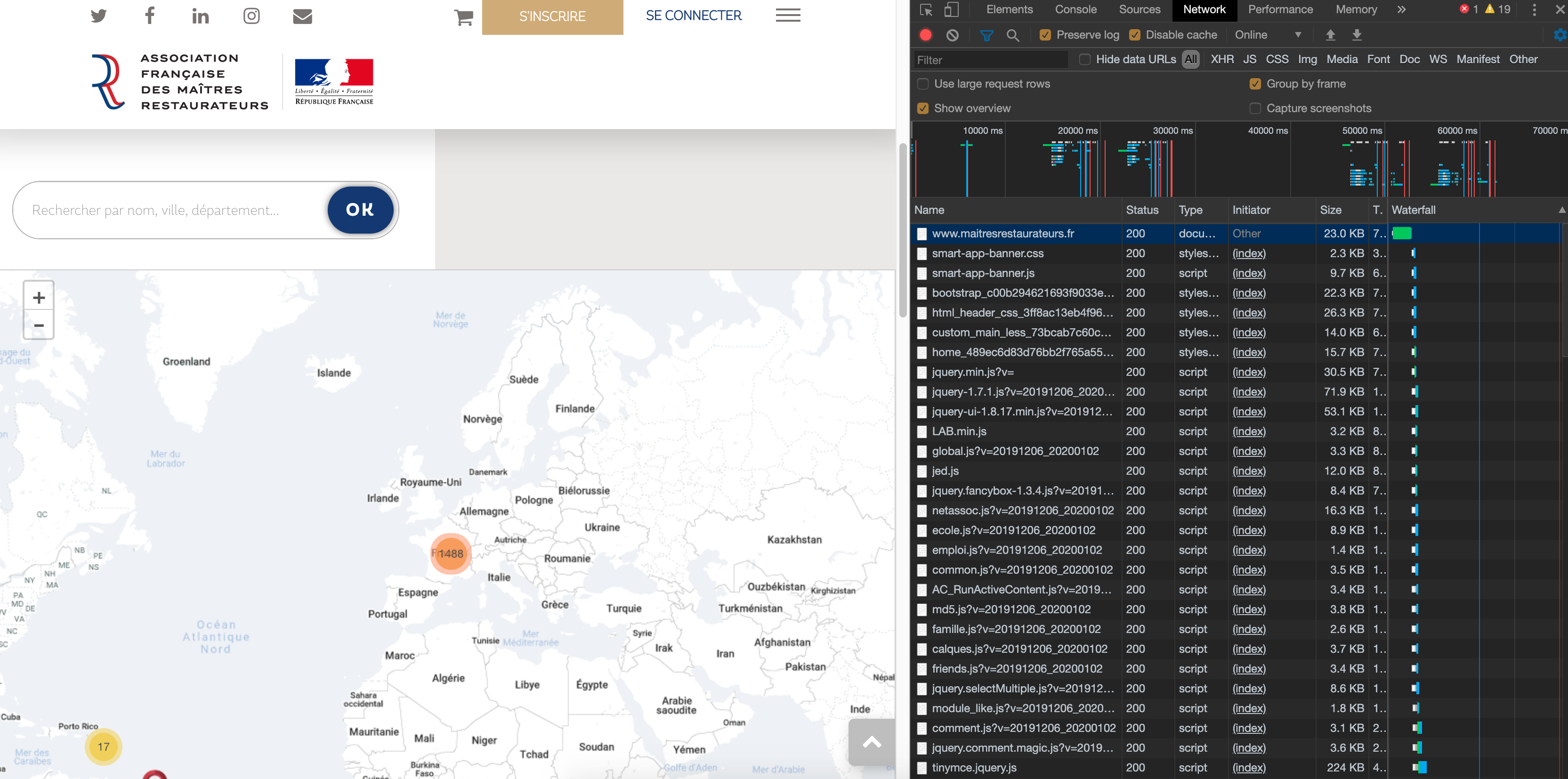The image size is (1568, 779).
Task: Click the record network log button
Action: [x=925, y=35]
